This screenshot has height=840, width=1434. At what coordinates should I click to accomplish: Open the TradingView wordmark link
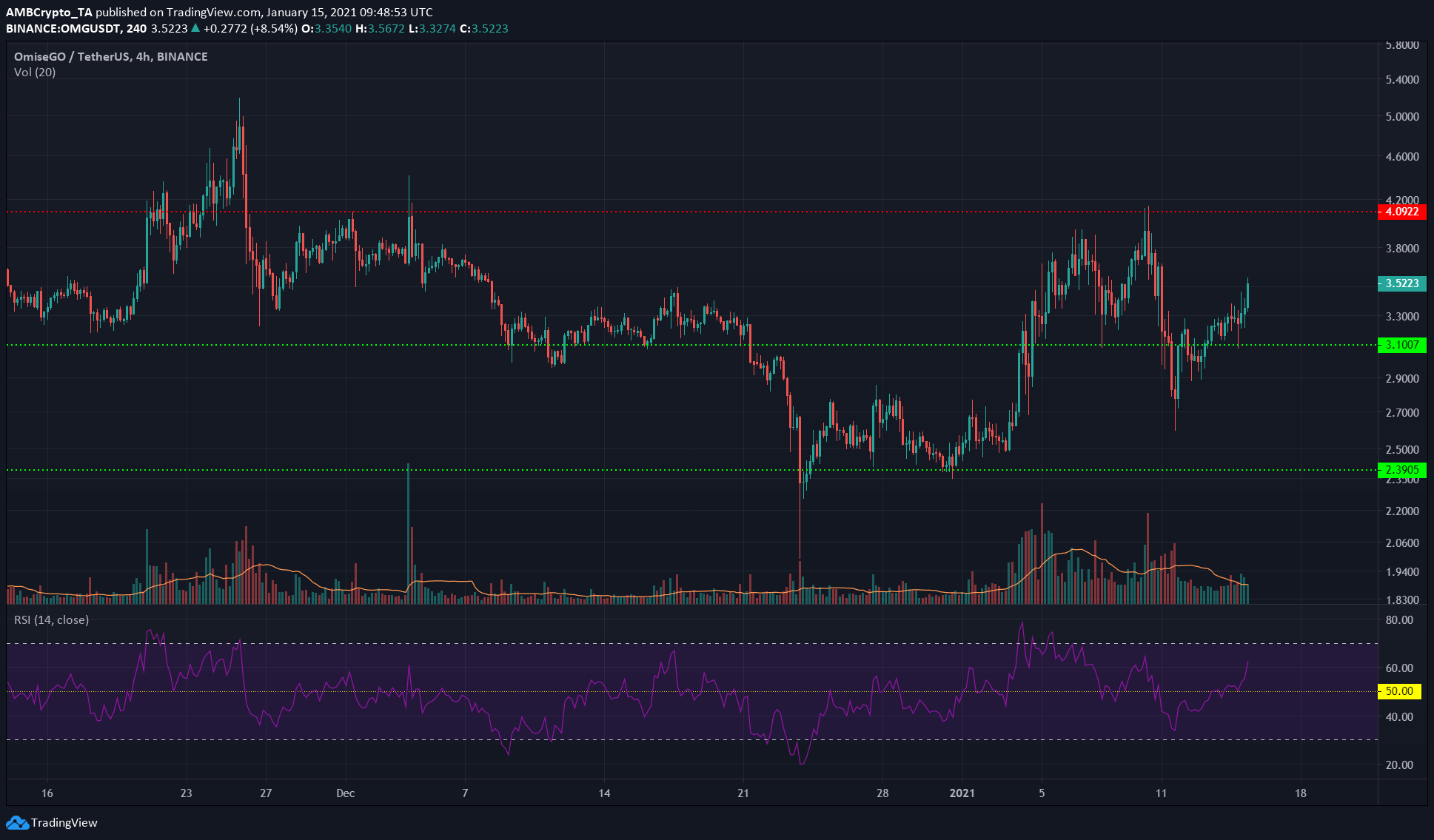(x=64, y=823)
